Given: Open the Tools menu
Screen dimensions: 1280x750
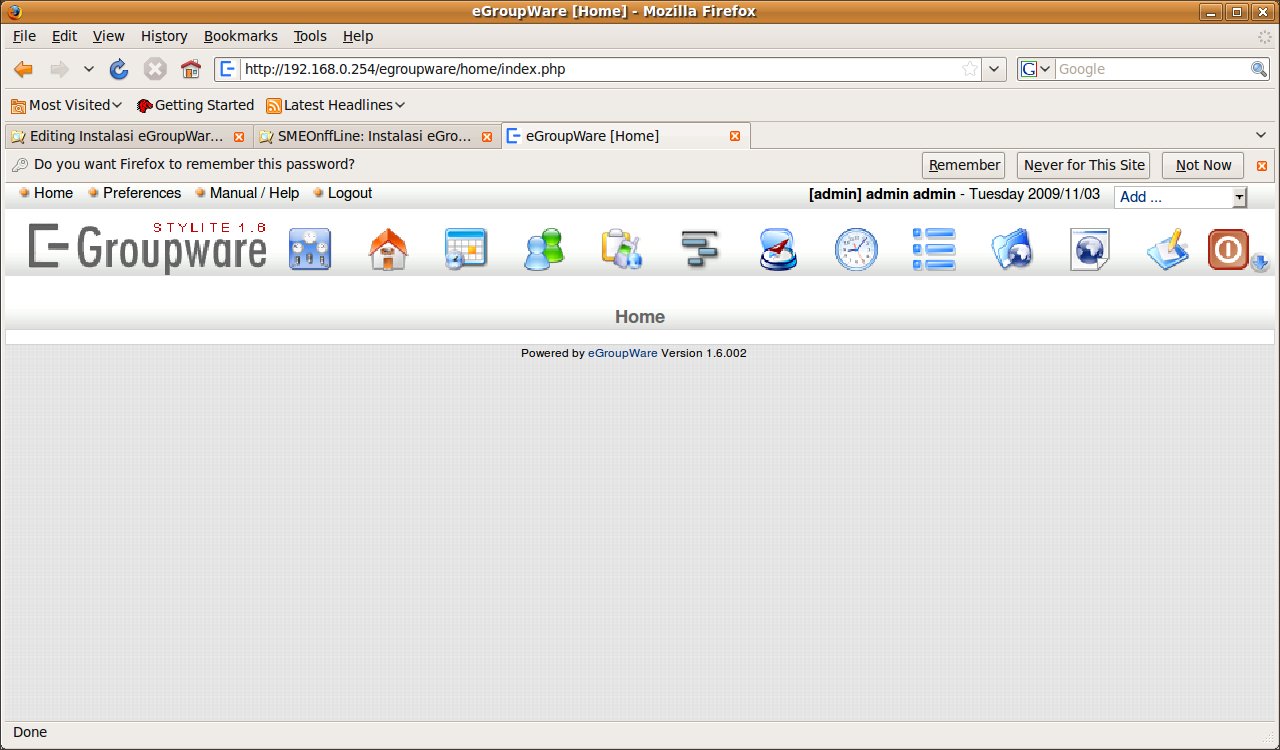Looking at the screenshot, I should click(310, 36).
